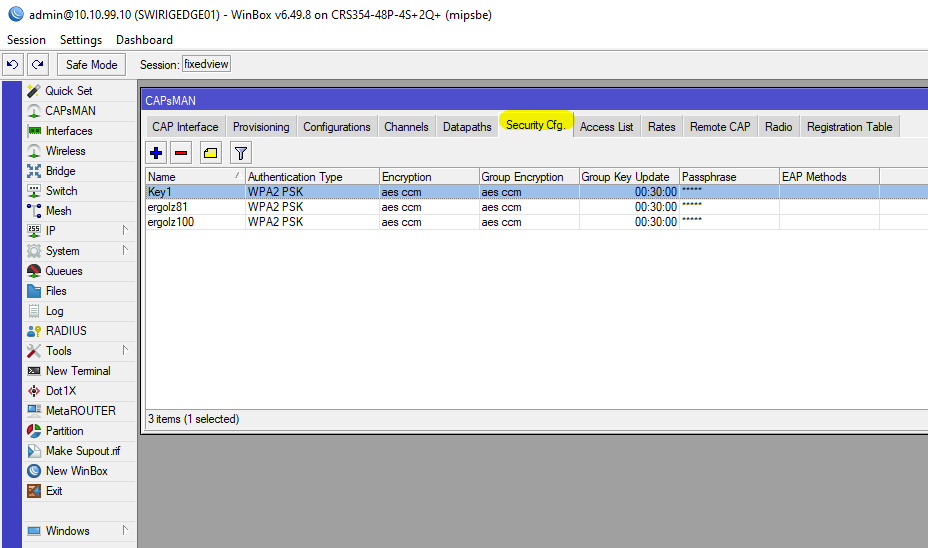
Task: Open the Settings menu
Action: pyautogui.click(x=80, y=40)
